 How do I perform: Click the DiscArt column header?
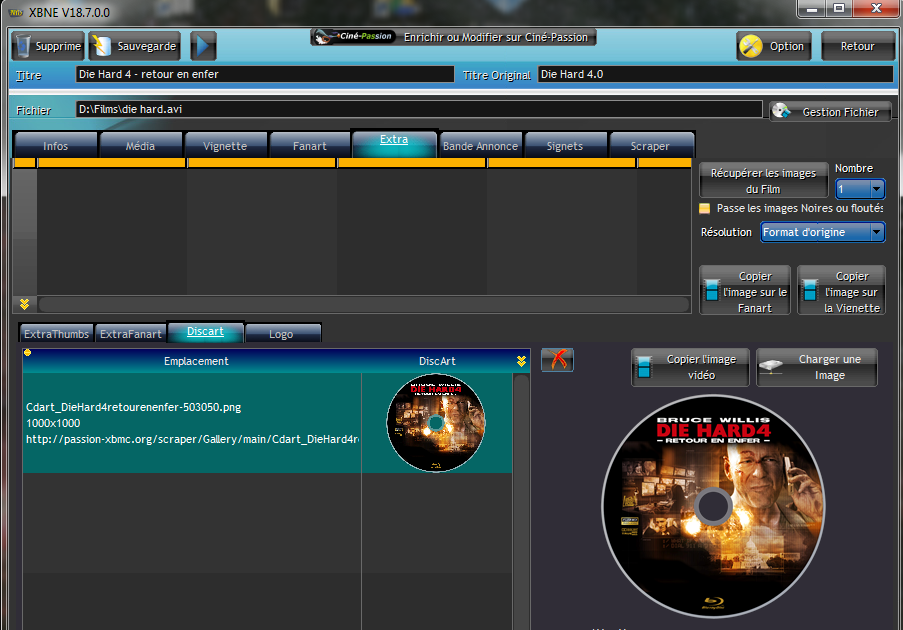tap(437, 361)
